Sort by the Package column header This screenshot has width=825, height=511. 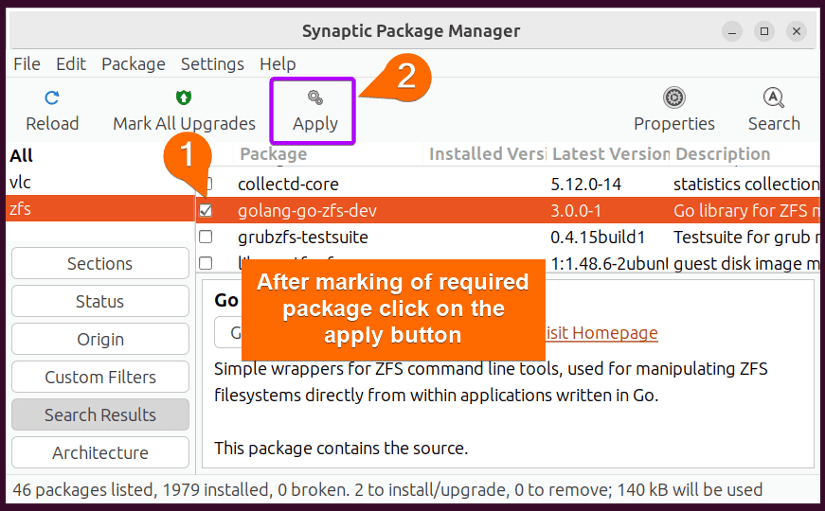pos(329,154)
